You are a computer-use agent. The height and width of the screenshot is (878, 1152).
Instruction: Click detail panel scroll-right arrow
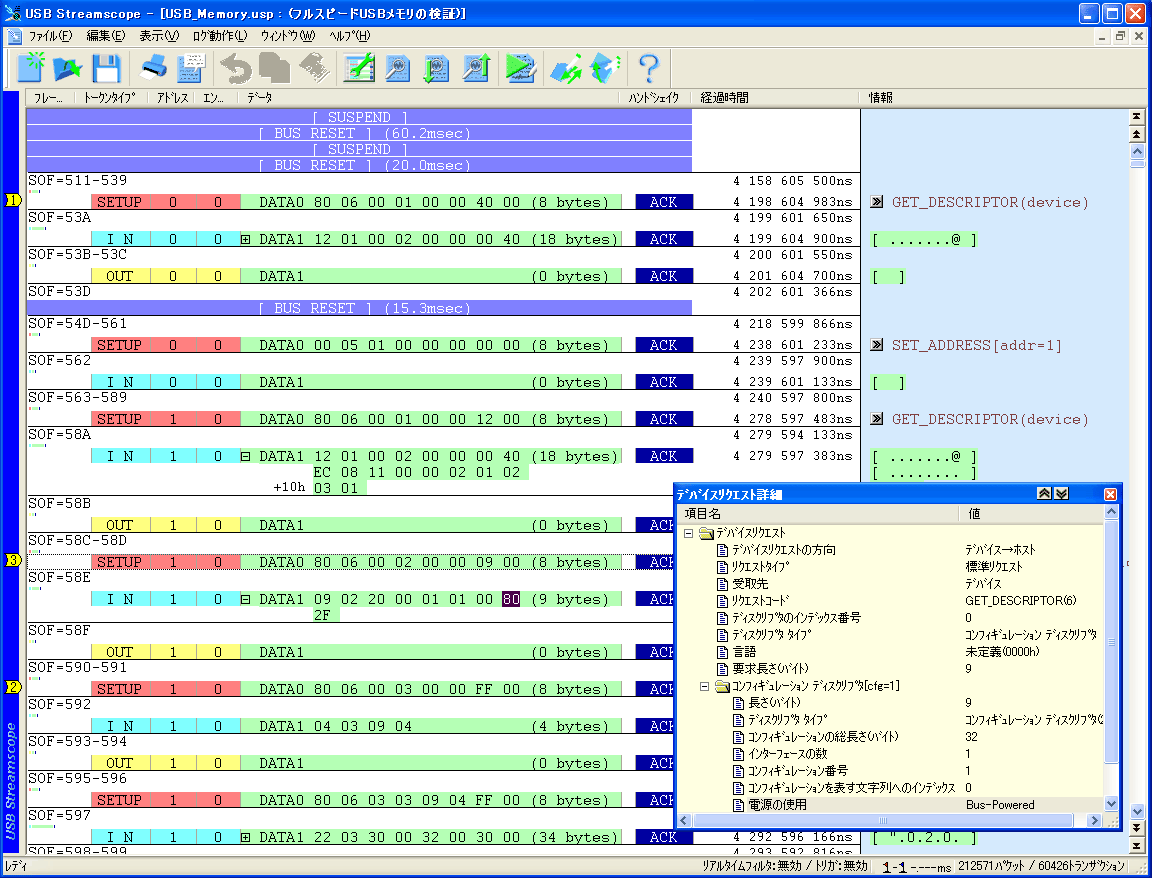(x=1094, y=820)
